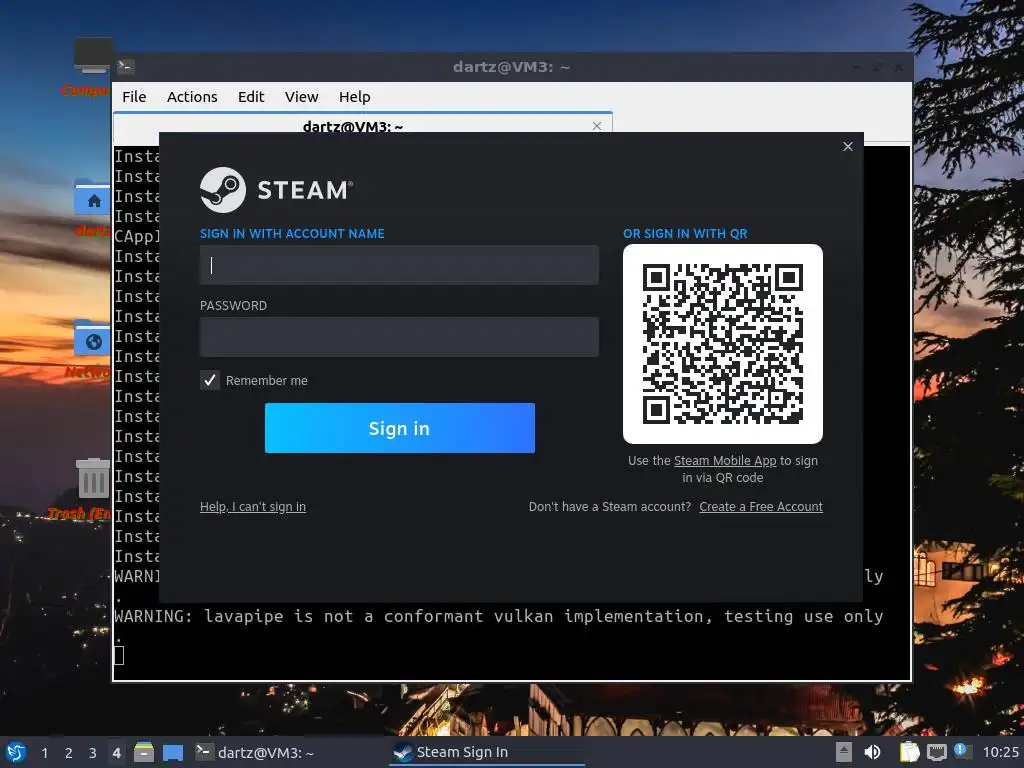Image resolution: width=1024 pixels, height=768 pixels.
Task: Click the 10:25 clock
Action: click(1000, 752)
